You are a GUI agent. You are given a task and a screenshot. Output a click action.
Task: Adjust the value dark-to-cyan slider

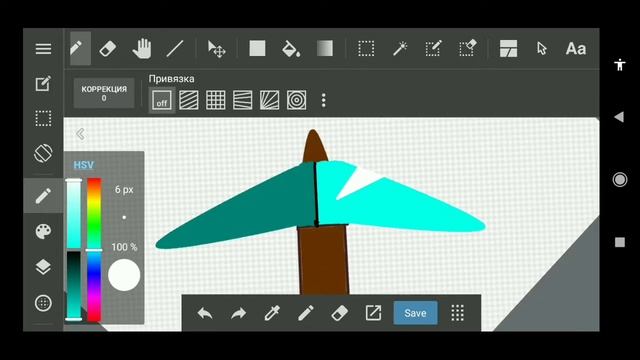click(74, 286)
